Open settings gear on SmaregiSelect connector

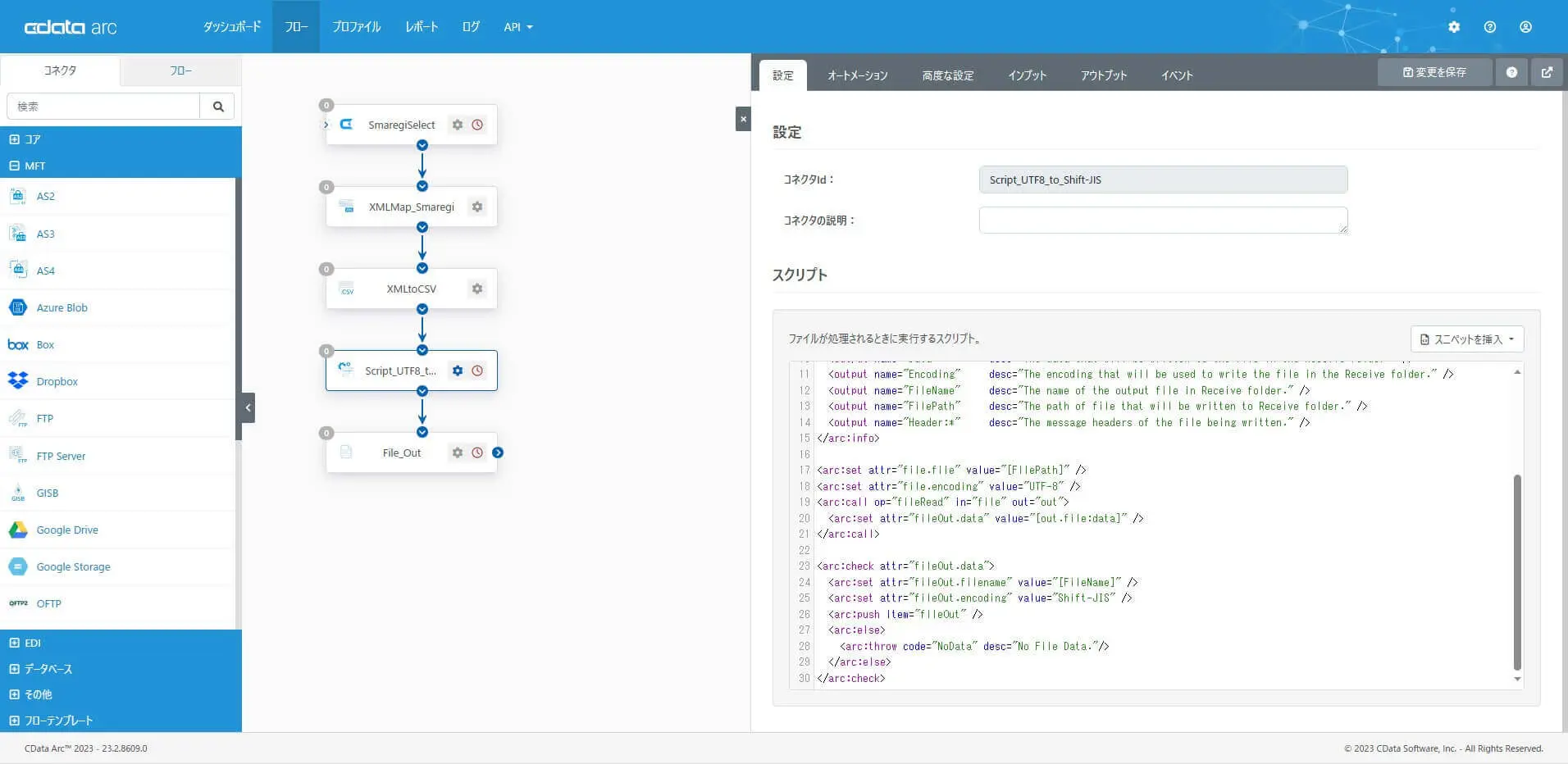[x=457, y=125]
